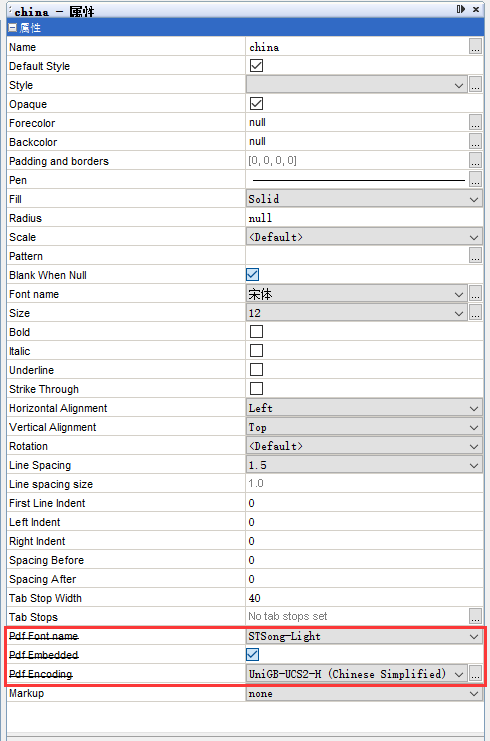Enable the Underline checkbox
The width and height of the screenshot is (490, 741).
256,370
